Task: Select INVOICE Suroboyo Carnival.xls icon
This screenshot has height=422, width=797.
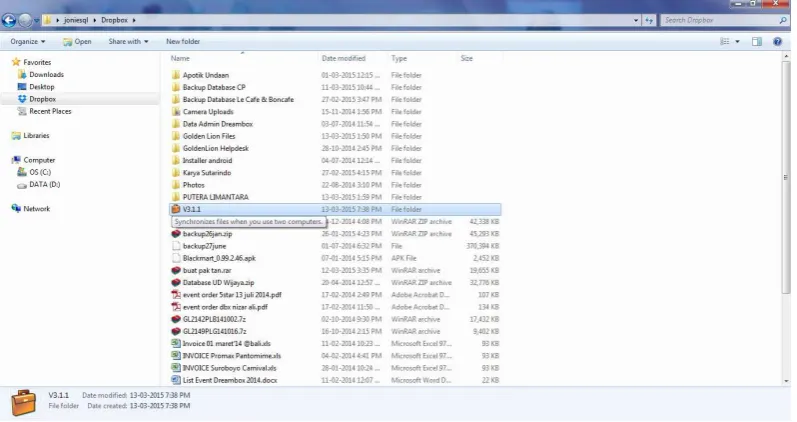Action: point(176,368)
